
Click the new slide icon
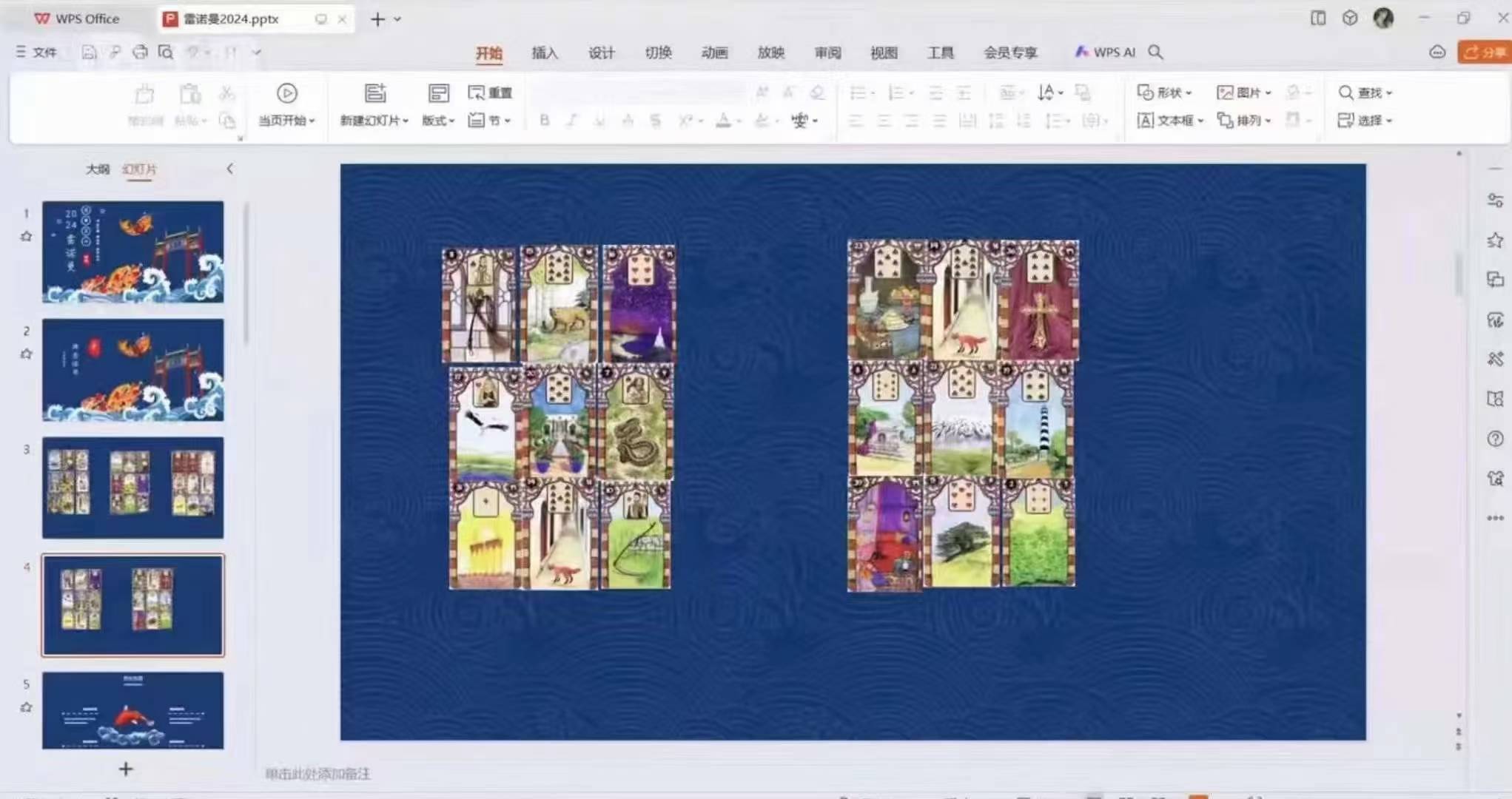[x=375, y=93]
